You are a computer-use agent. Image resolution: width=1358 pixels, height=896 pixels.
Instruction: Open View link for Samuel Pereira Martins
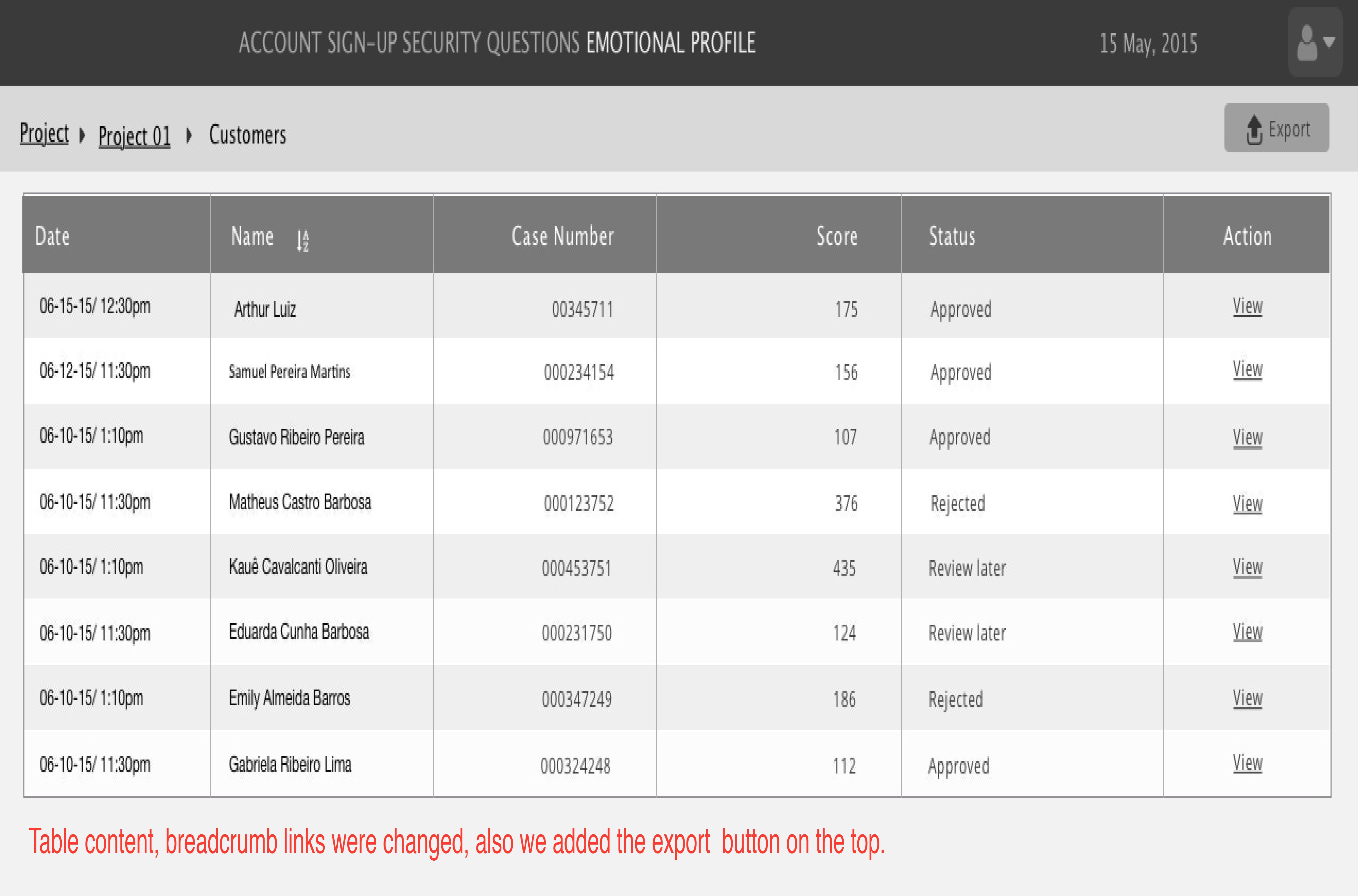click(x=1247, y=369)
